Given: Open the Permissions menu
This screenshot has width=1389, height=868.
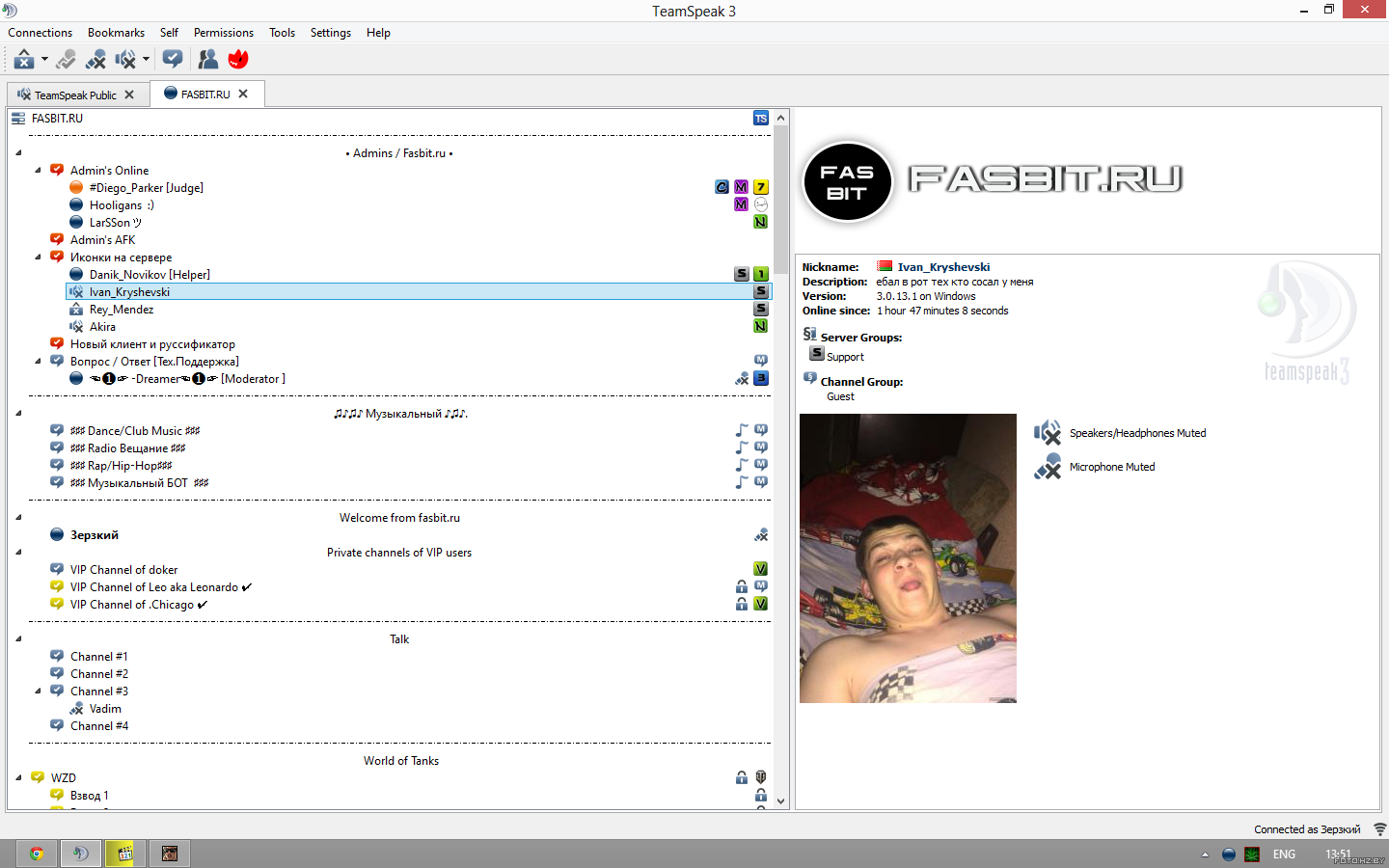Looking at the screenshot, I should coord(223,33).
